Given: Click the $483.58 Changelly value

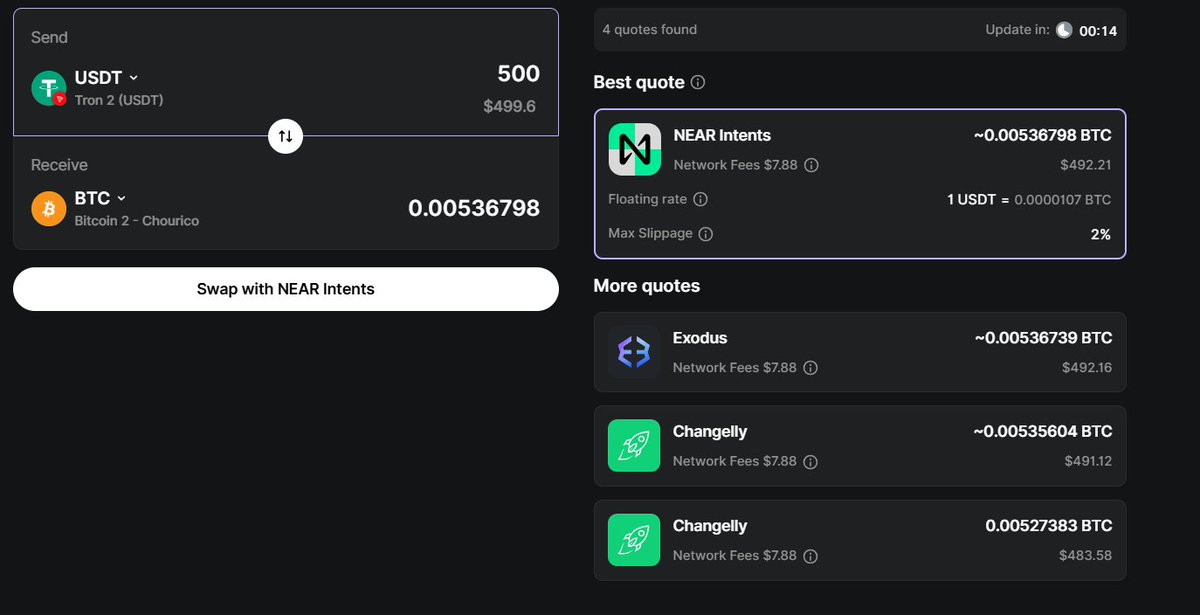Looking at the screenshot, I should coord(1087,555).
